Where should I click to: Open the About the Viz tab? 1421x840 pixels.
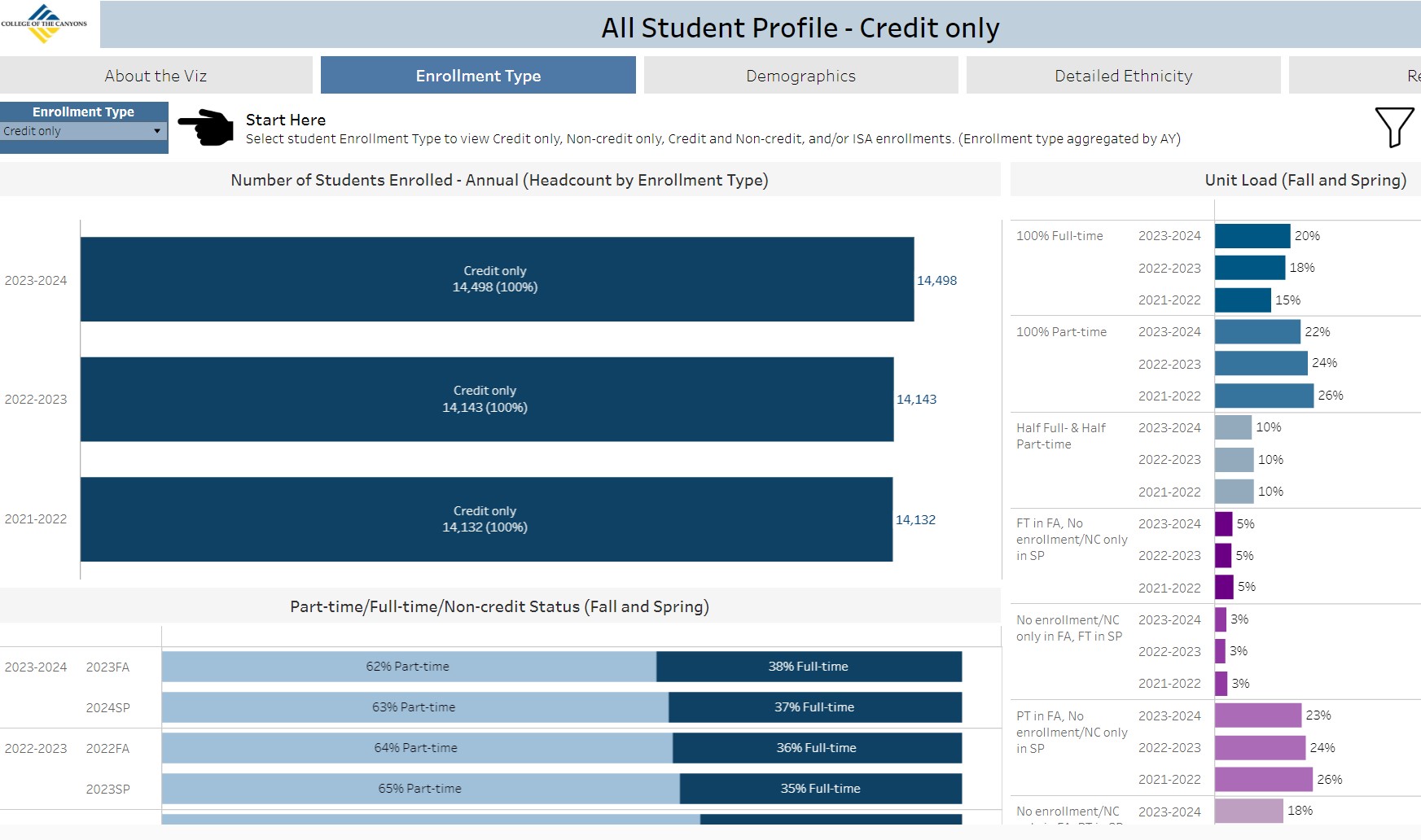tap(156, 76)
